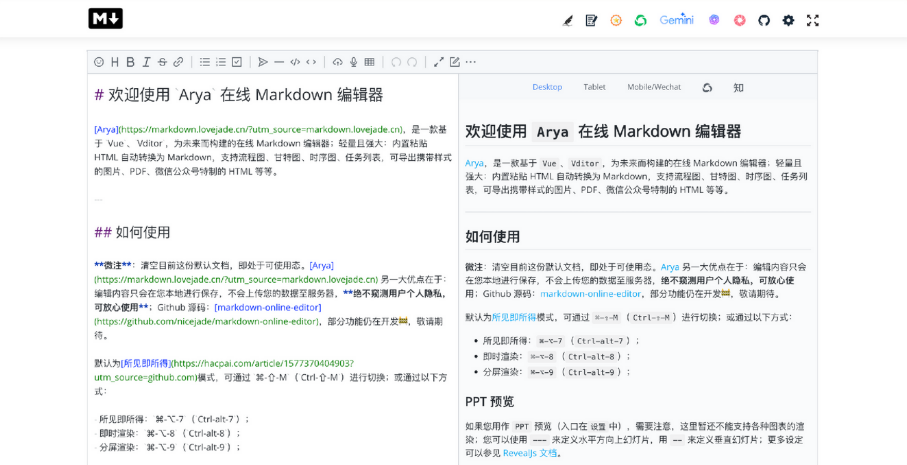Screen dimensions: 907x465
Task: Open the Arya link before '另一大优点在于' in preview
Action: [670, 267]
